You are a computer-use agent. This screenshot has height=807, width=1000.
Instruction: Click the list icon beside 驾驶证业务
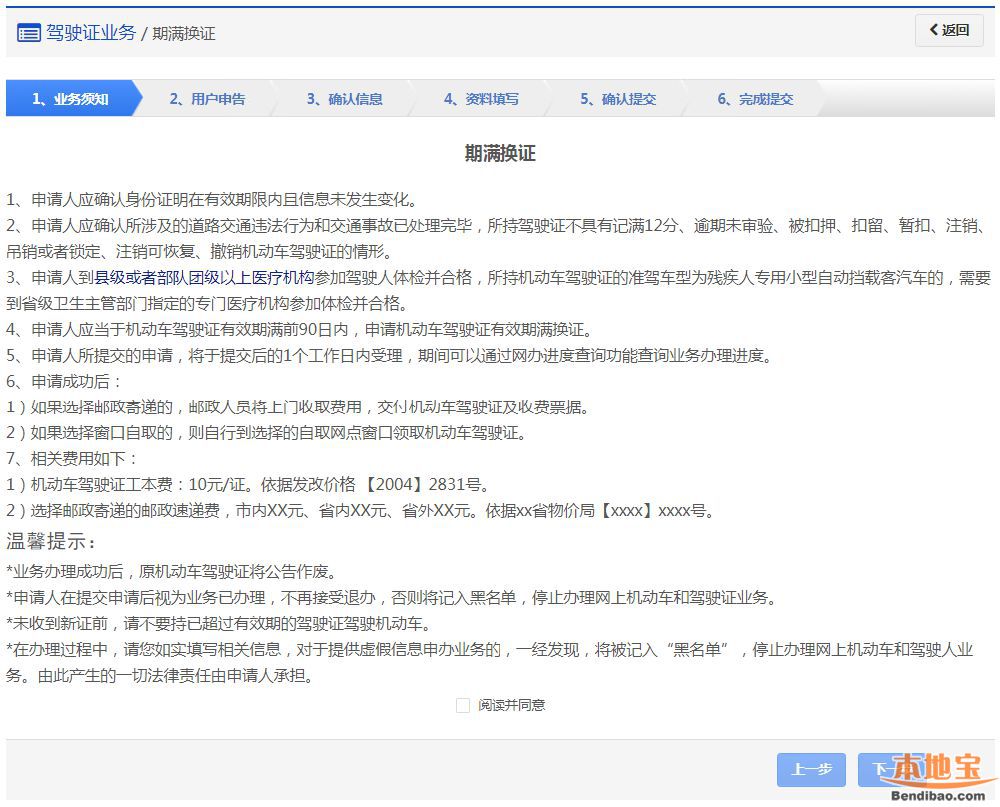point(28,32)
